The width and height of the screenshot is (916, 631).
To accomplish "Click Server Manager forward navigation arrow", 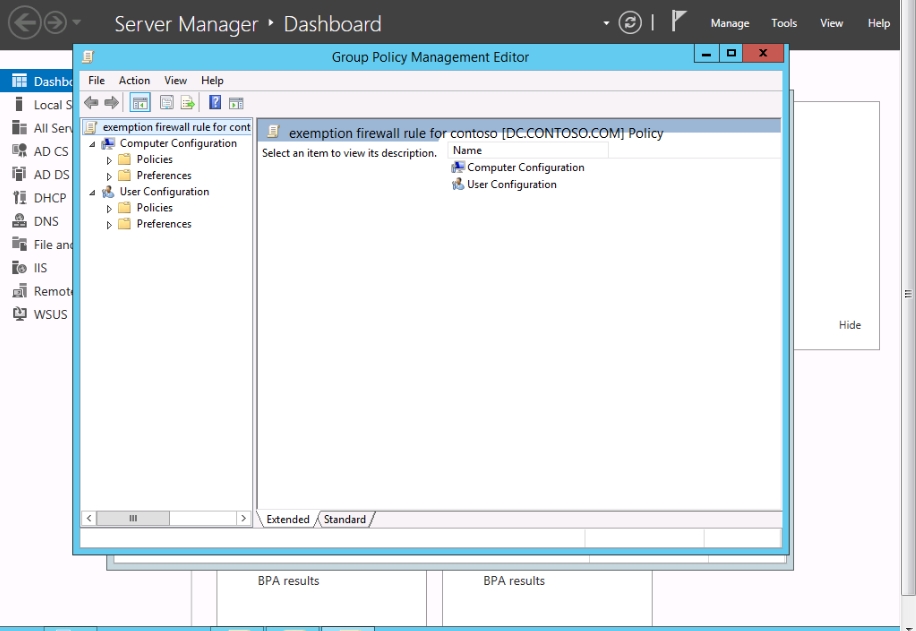I will pyautogui.click(x=55, y=23).
